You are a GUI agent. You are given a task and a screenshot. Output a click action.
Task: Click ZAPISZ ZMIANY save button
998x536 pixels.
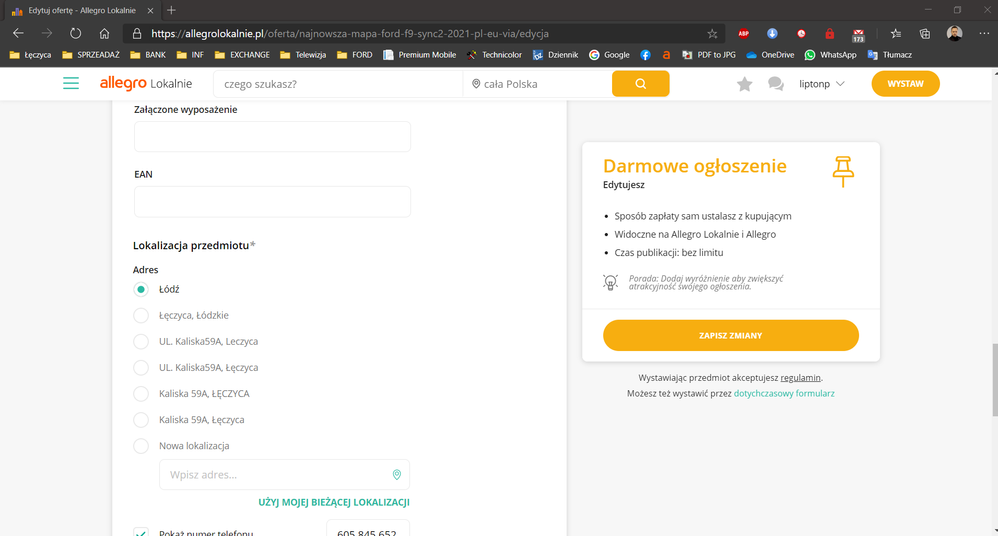coord(731,335)
